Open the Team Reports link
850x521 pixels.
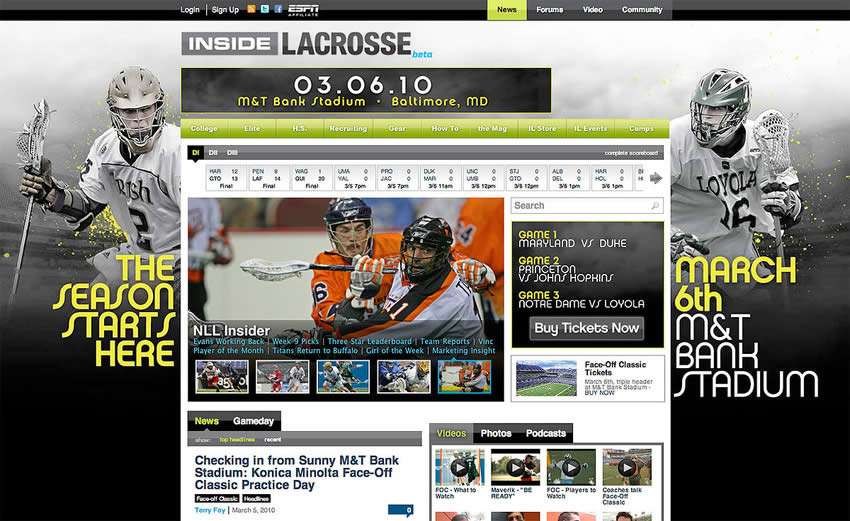click(x=445, y=342)
